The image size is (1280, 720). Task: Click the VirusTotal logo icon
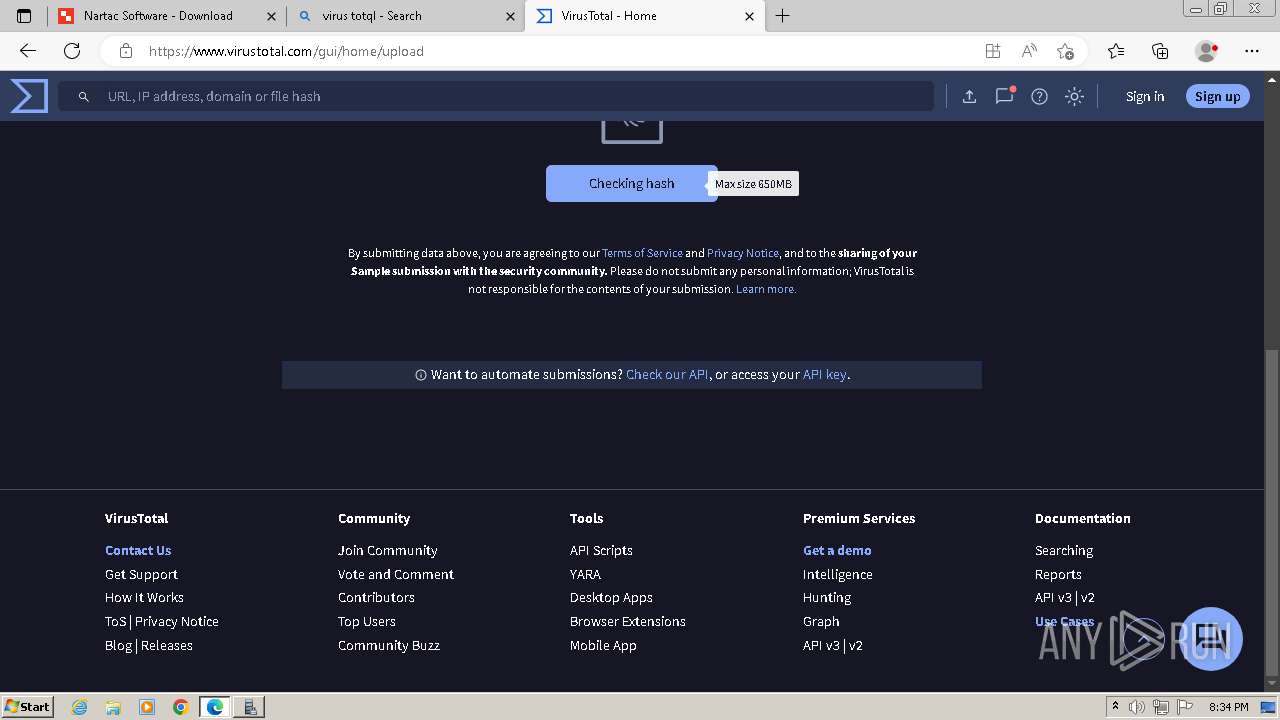coord(29,96)
